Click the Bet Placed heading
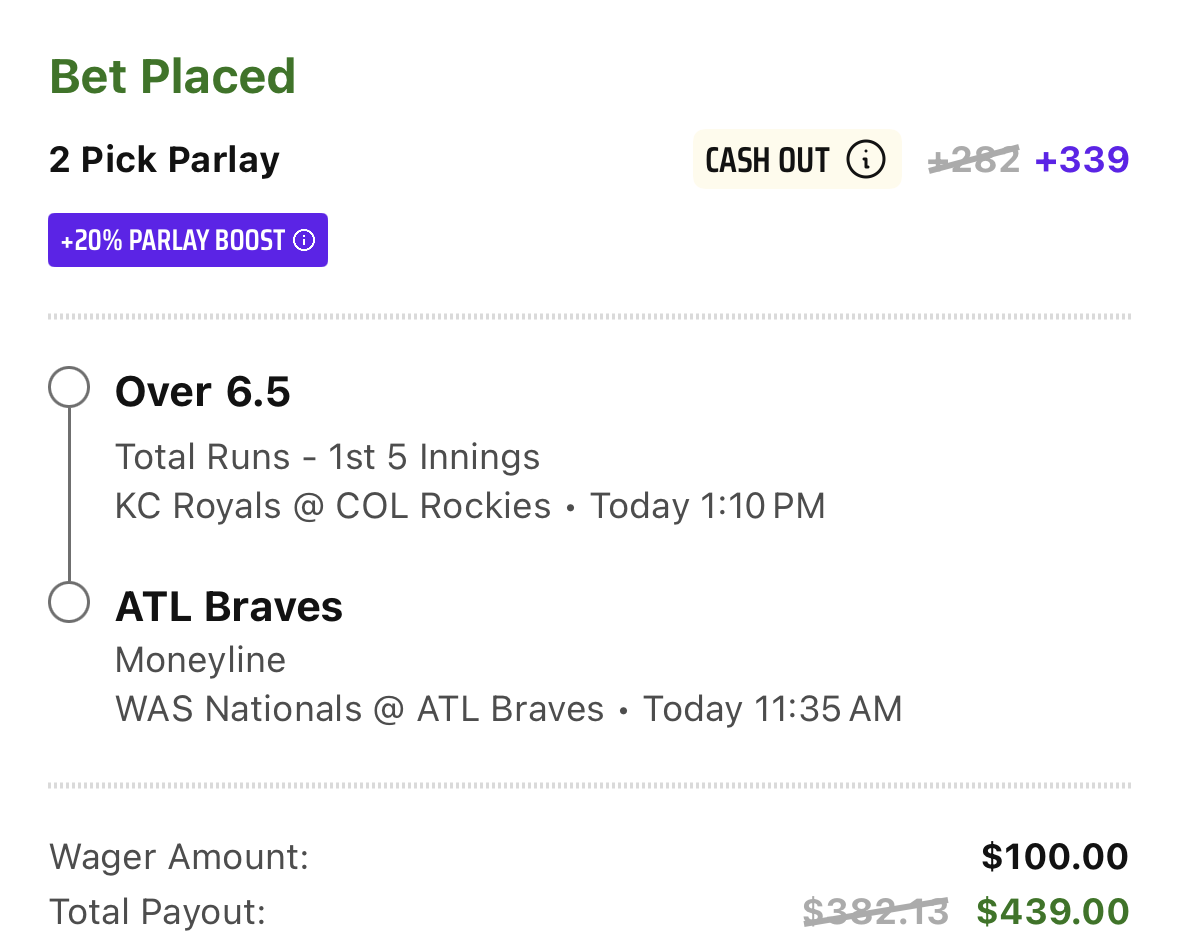The width and height of the screenshot is (1179, 952). click(x=172, y=77)
